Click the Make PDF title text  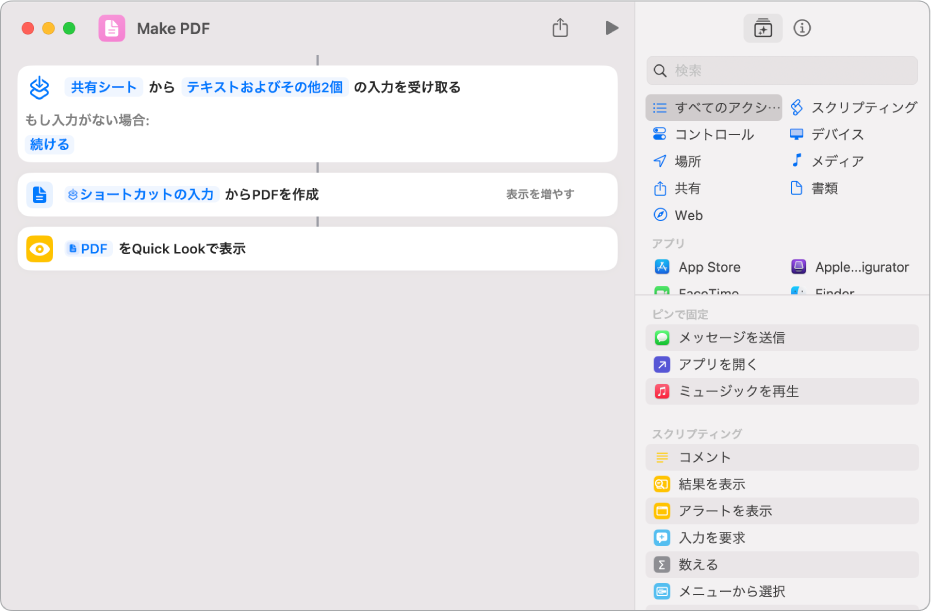(x=173, y=28)
